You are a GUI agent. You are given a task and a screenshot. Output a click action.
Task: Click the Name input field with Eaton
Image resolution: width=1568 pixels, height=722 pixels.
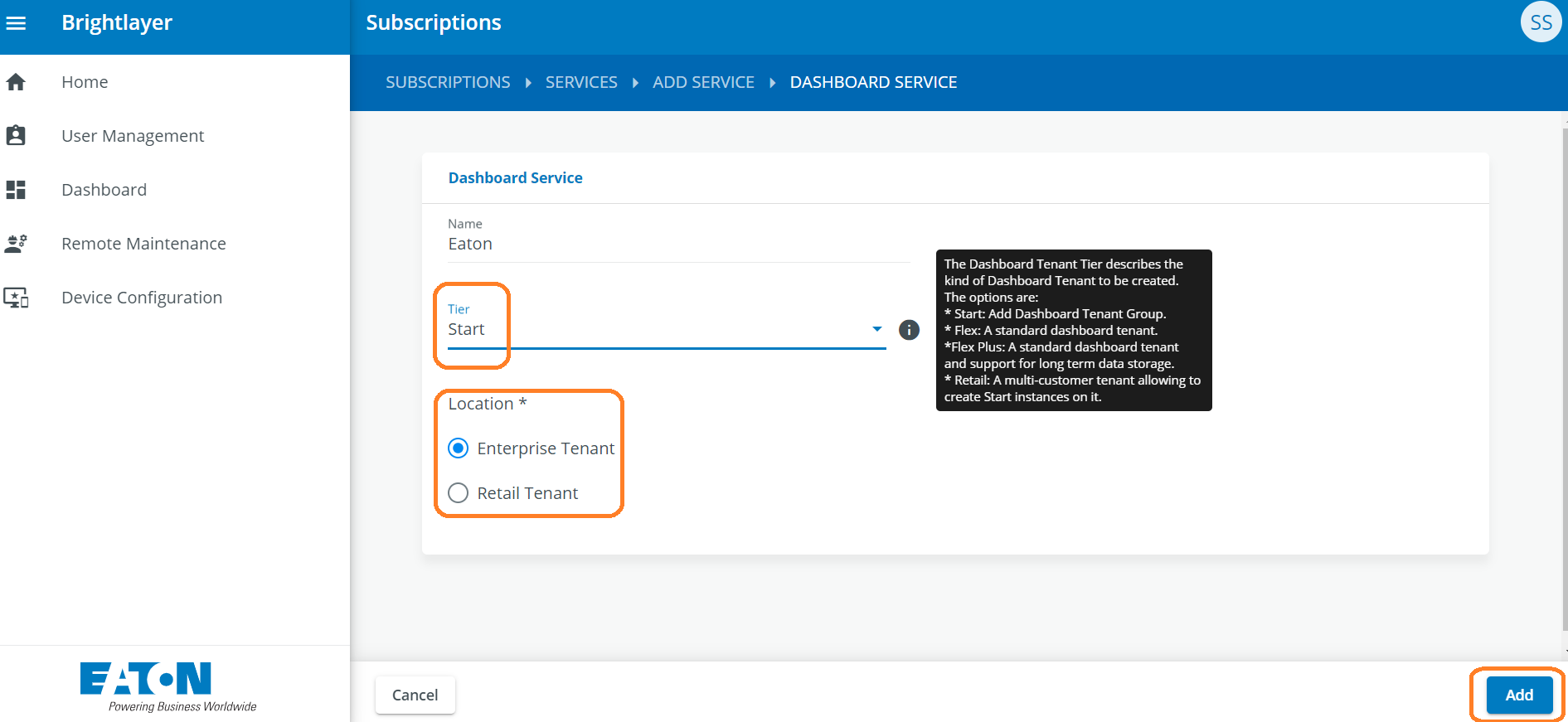click(x=679, y=244)
